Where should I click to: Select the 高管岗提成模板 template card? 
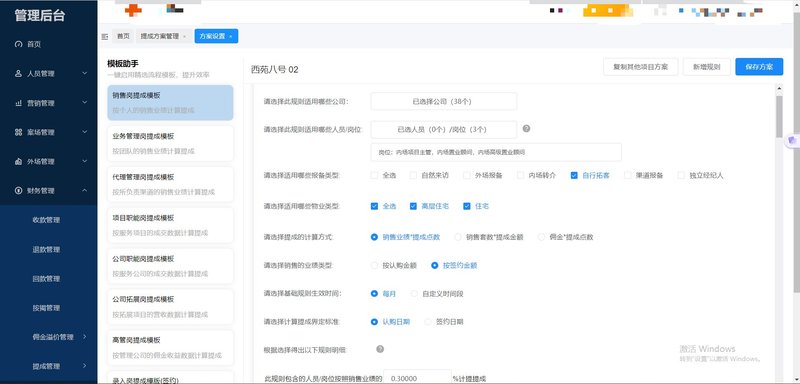(x=170, y=347)
